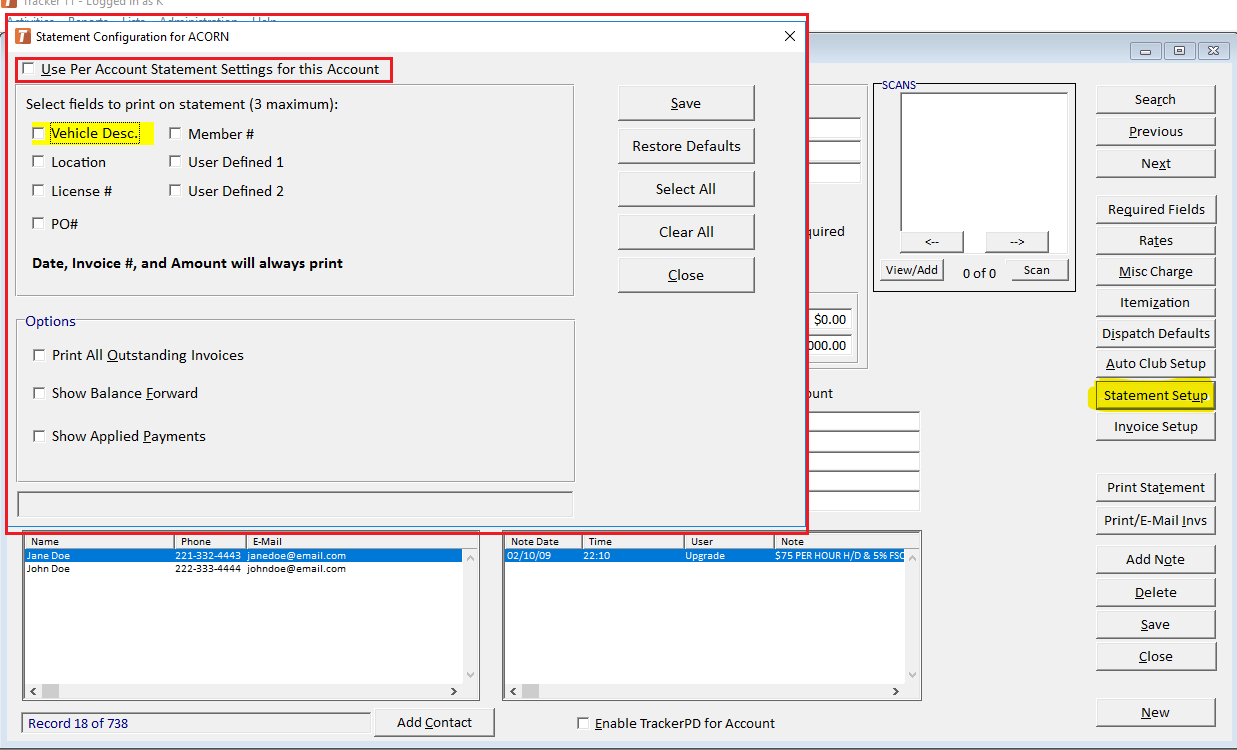The width and height of the screenshot is (1237, 750).
Task: Click the New button
Action: pyautogui.click(x=1155, y=712)
